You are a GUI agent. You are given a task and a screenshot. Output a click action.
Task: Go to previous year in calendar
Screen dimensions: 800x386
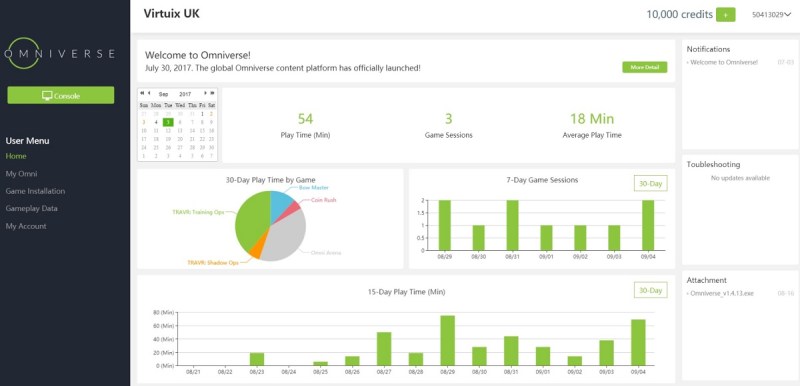click(x=142, y=93)
